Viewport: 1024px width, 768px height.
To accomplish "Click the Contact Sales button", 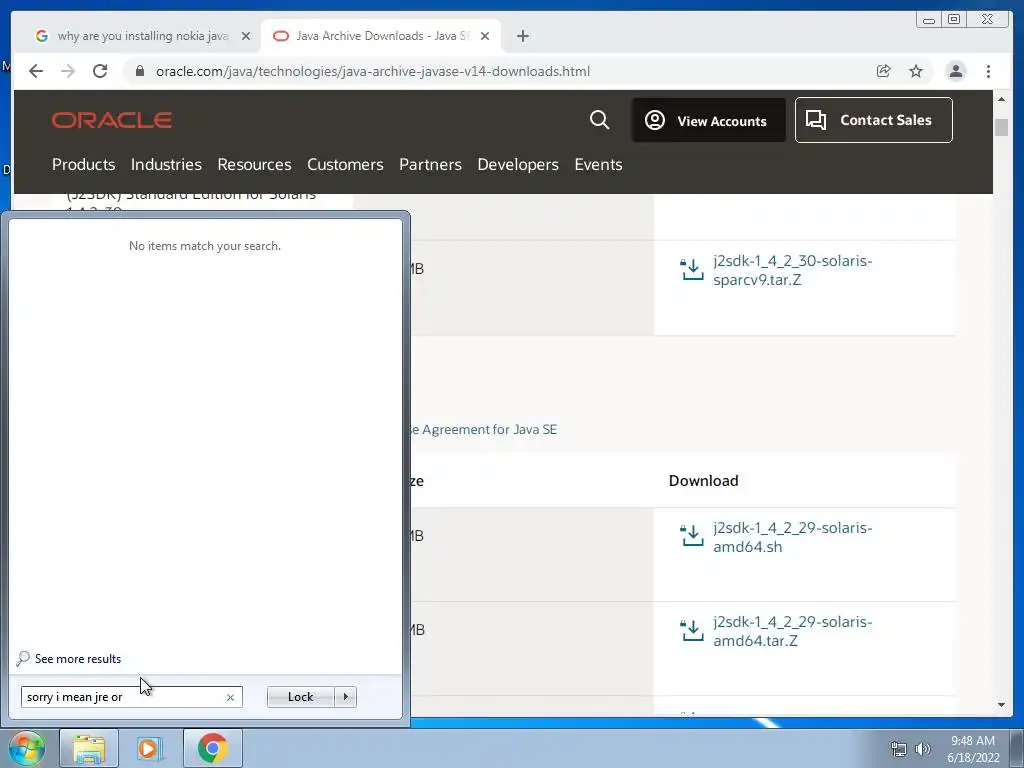I will [873, 120].
